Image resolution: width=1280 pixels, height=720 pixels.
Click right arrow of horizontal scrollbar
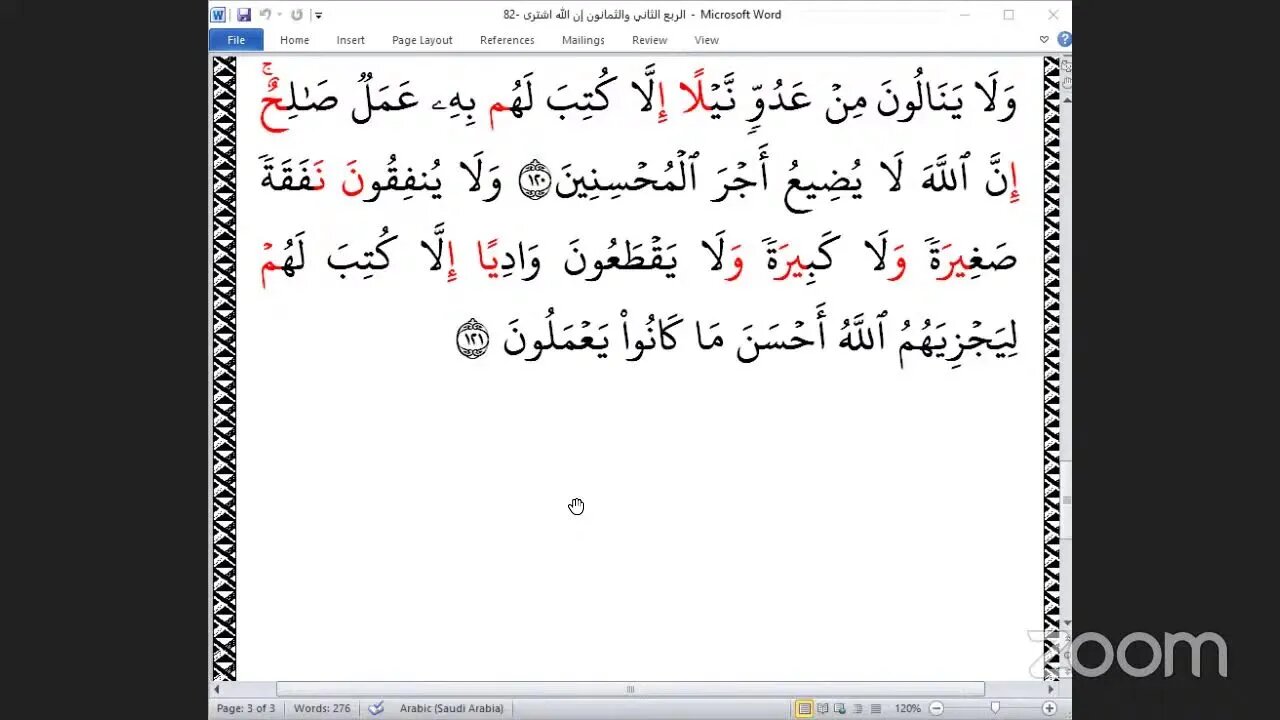1051,689
